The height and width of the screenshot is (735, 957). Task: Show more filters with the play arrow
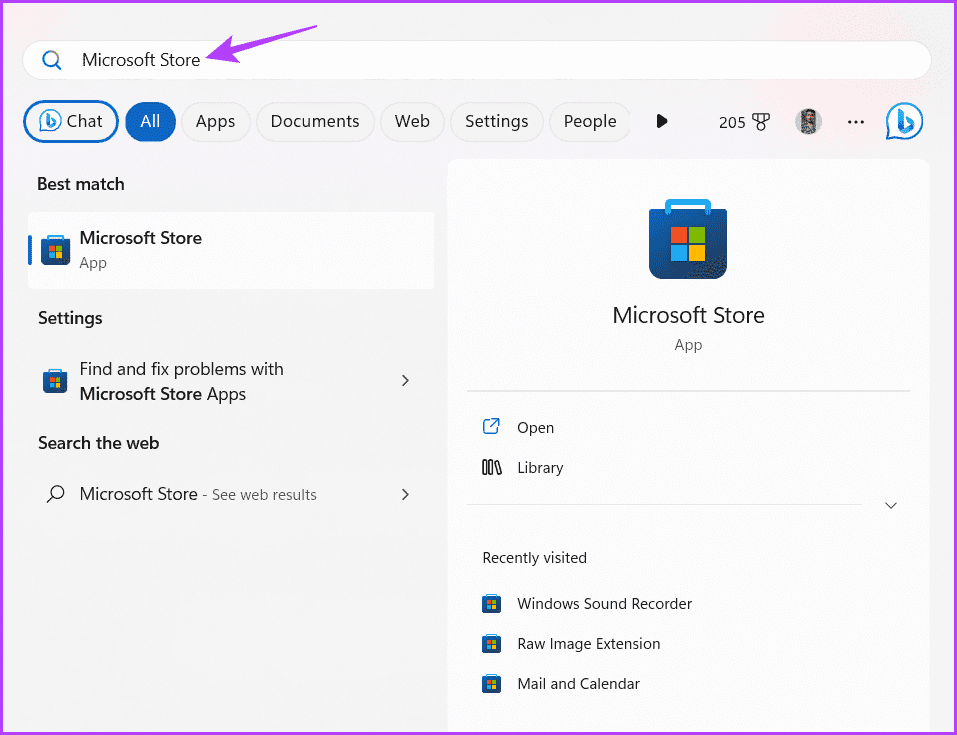tap(662, 121)
